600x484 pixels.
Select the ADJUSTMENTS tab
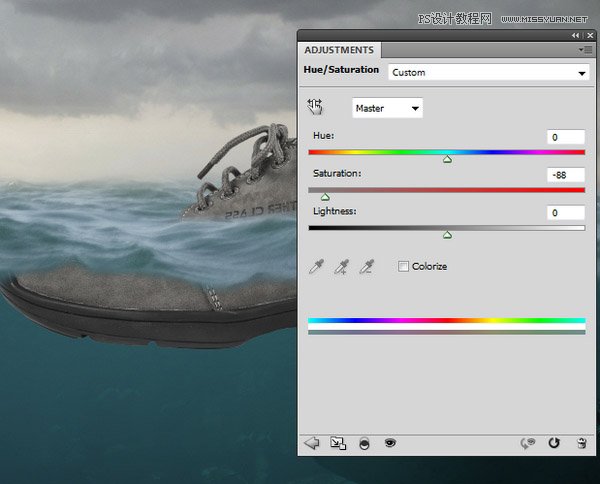pyautogui.click(x=339, y=50)
